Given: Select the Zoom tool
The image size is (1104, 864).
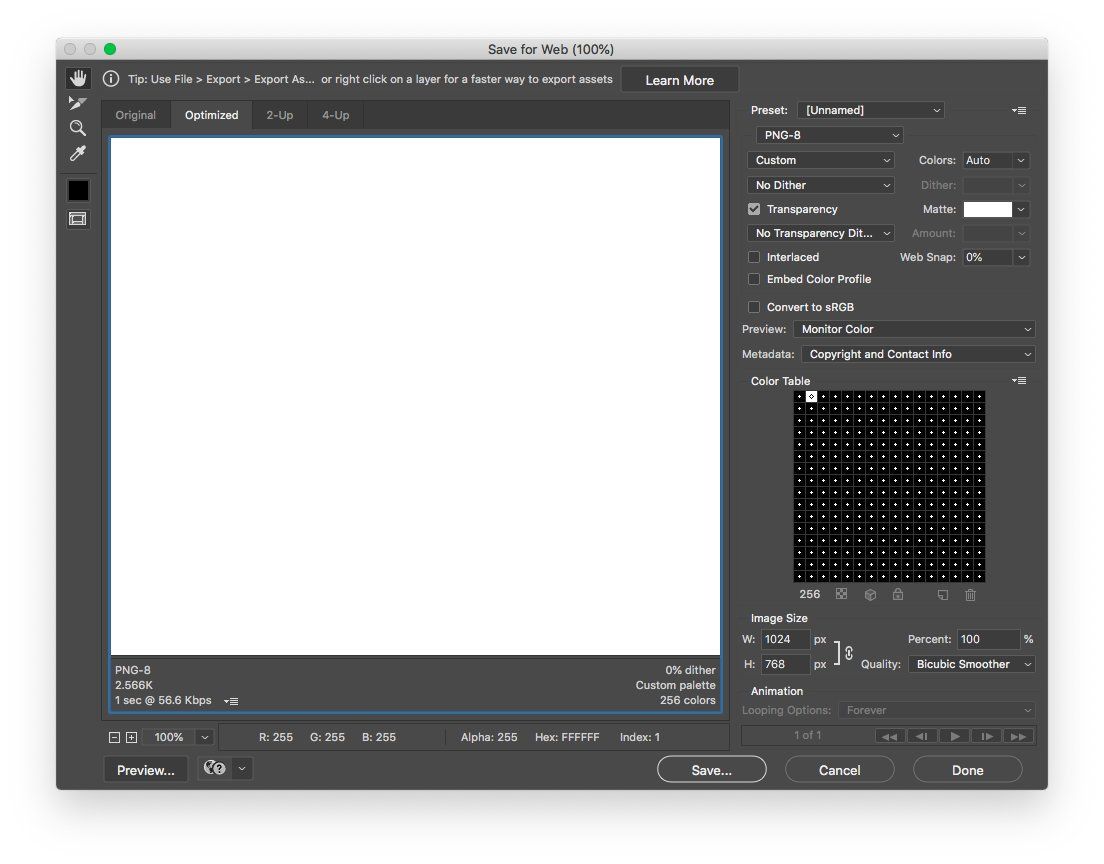Looking at the screenshot, I should click(x=78, y=128).
